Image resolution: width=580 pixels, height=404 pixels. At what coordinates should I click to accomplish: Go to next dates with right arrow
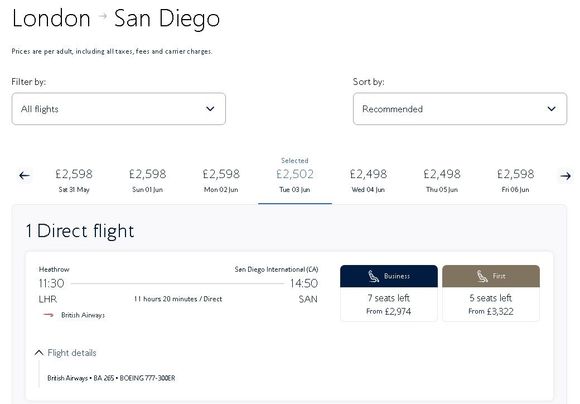point(565,176)
